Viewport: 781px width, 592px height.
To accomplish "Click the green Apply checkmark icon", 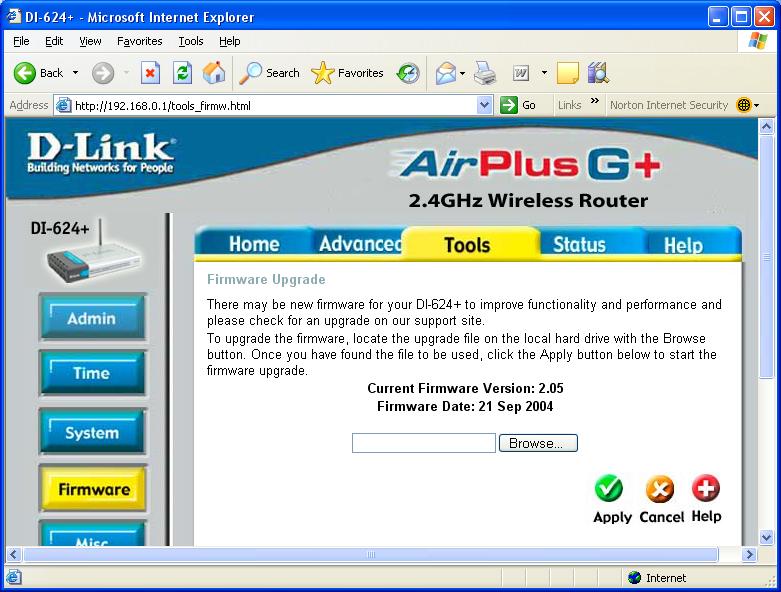I will pos(609,488).
